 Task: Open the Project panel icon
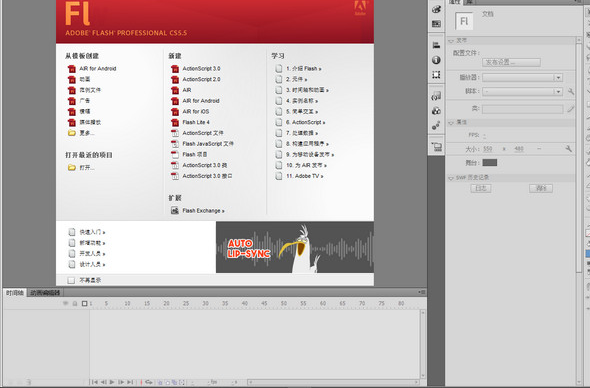pos(436,147)
